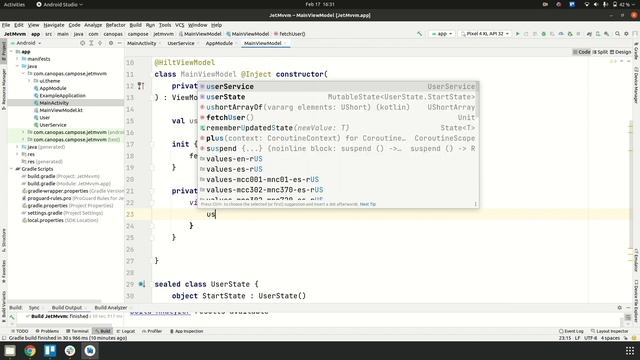Toggle Gradle tool window on right edge

(636, 50)
